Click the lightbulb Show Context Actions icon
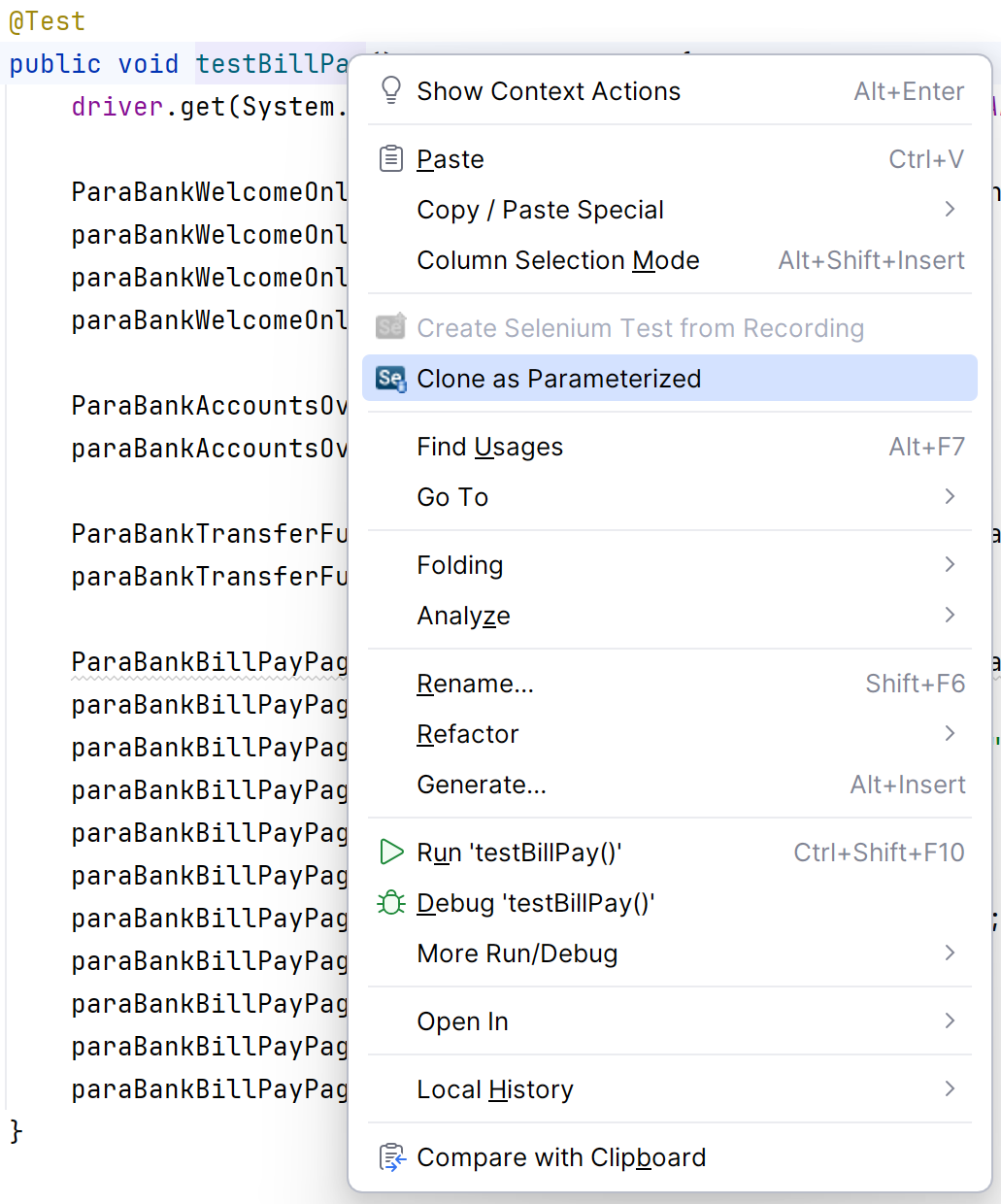The image size is (1001, 1204). click(390, 90)
